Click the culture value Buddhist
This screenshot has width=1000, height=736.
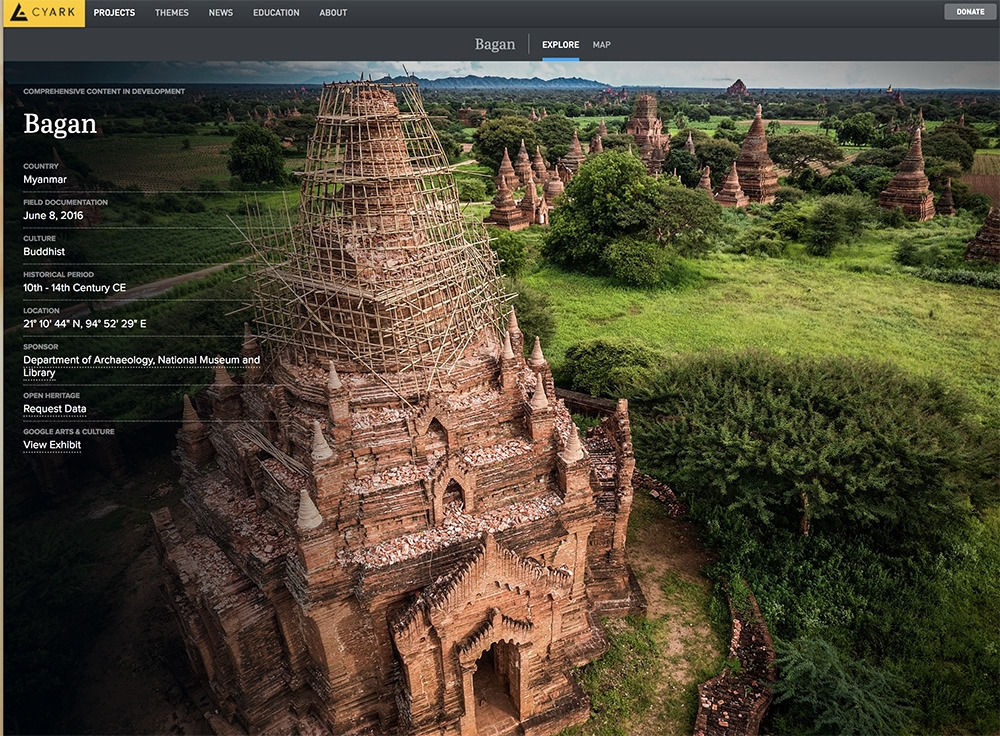tap(44, 252)
